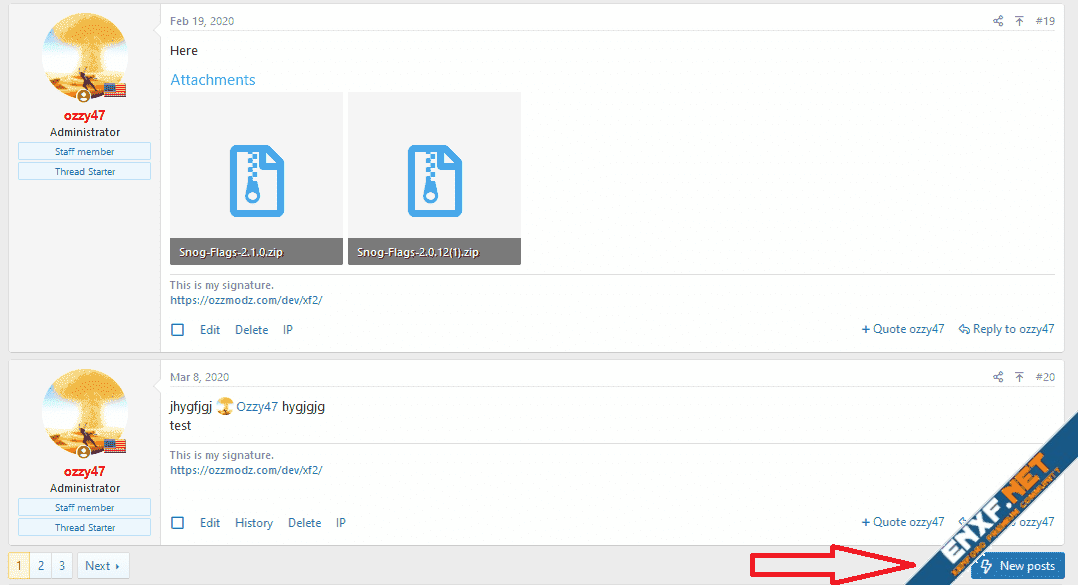Click ozzy47 avatar on post #19

(84, 58)
